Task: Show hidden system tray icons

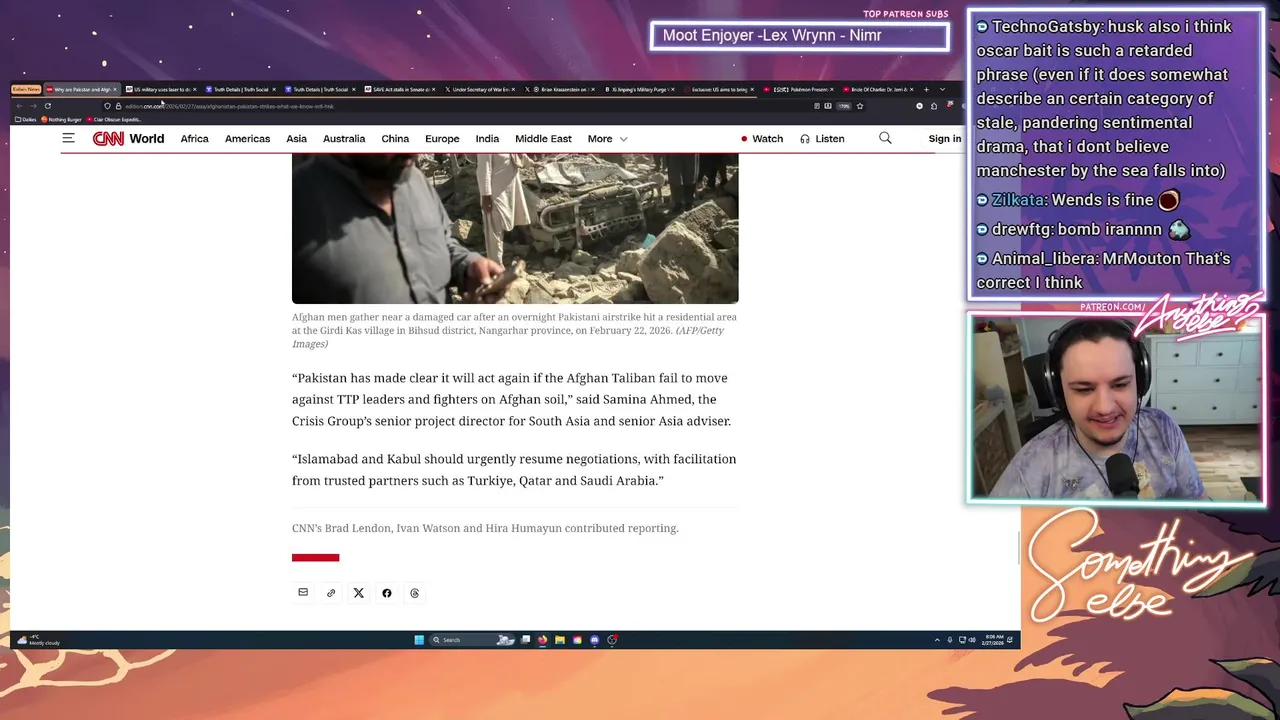Action: [937, 640]
